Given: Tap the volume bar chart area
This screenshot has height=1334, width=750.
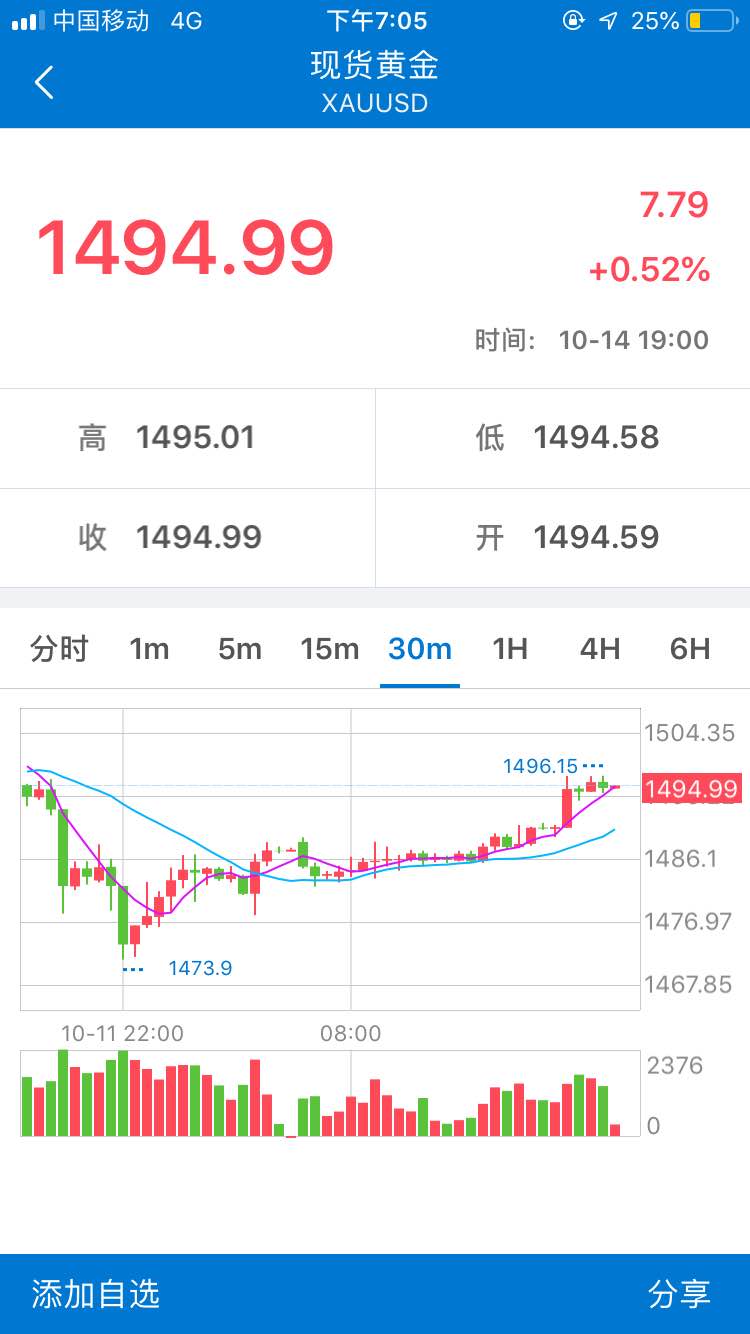Looking at the screenshot, I should [x=330, y=1093].
